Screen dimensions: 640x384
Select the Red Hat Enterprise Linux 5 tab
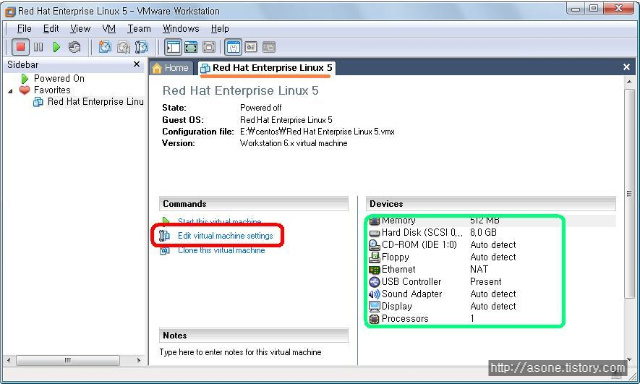267,68
